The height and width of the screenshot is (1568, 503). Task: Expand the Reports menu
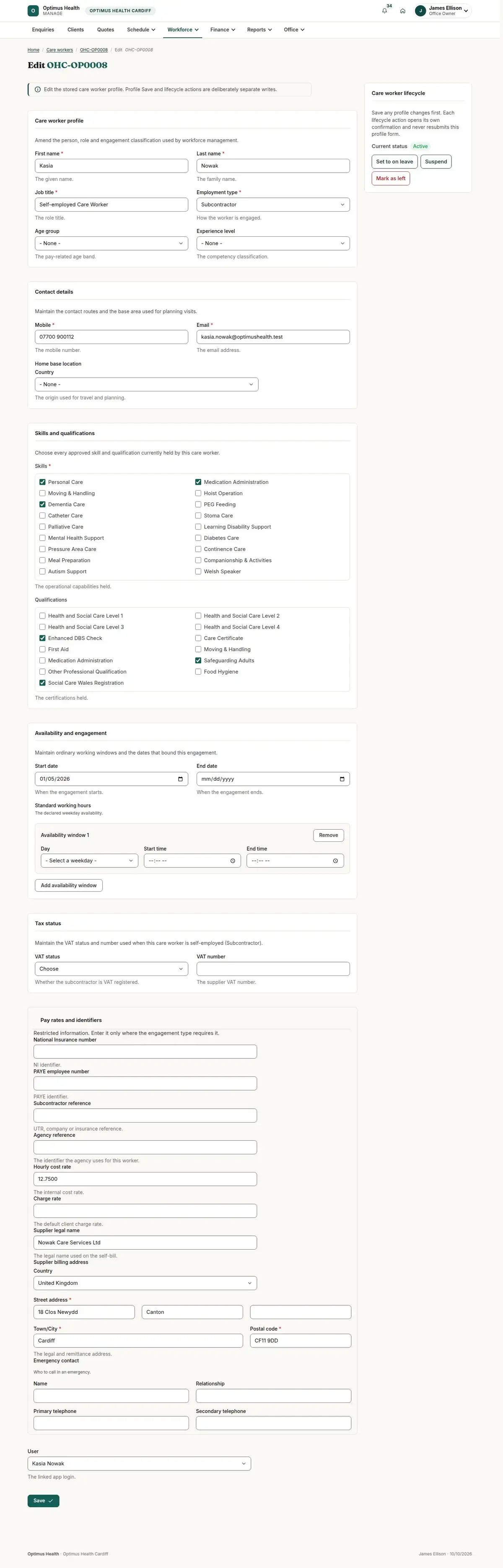click(x=259, y=30)
